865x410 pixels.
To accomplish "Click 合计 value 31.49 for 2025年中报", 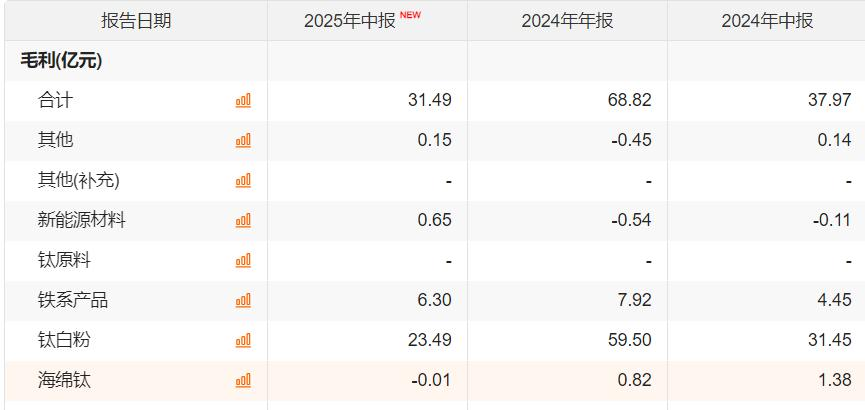I will [430, 100].
